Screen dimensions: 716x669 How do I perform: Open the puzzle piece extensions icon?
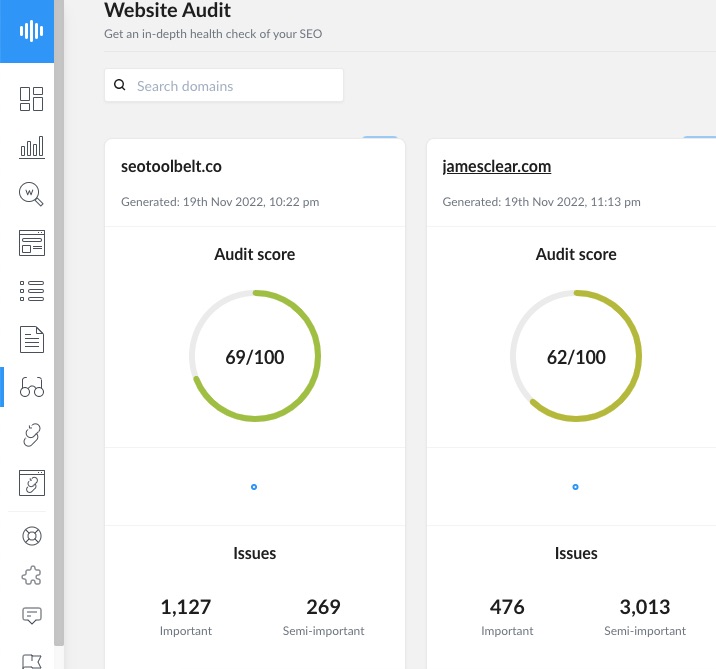tap(32, 575)
